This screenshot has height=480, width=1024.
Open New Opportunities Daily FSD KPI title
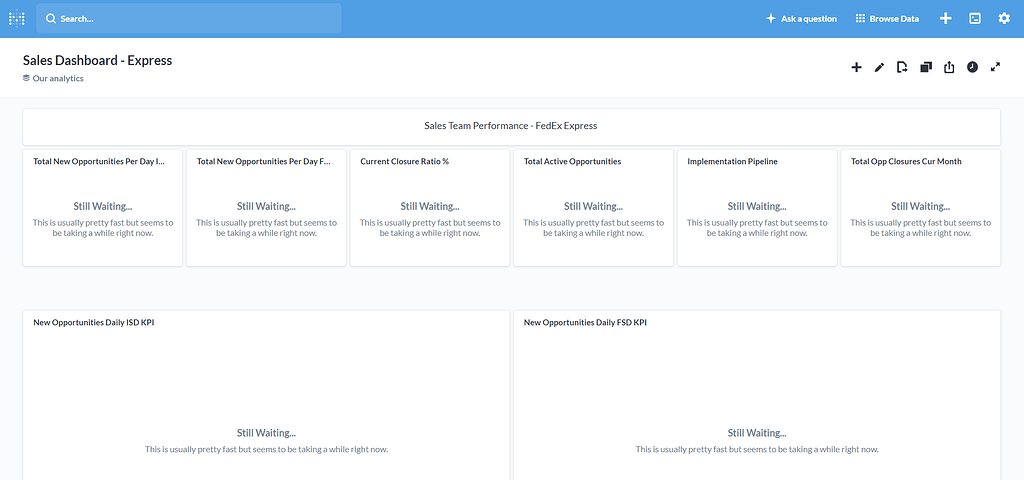point(585,323)
